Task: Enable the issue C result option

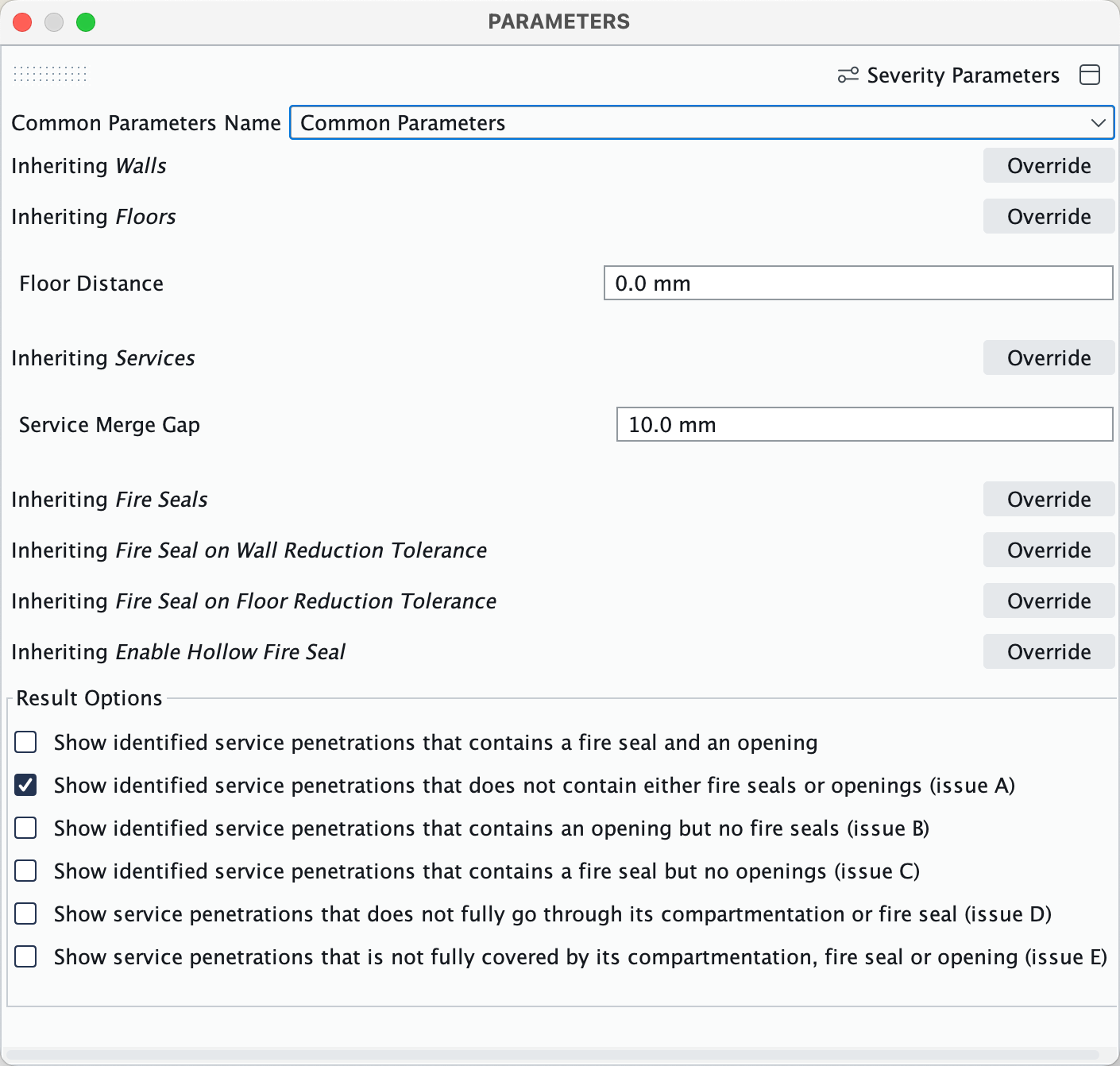Action: click(26, 871)
